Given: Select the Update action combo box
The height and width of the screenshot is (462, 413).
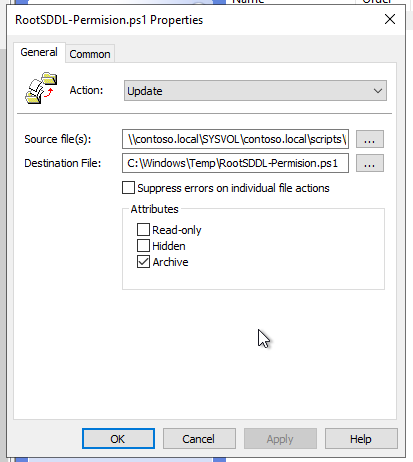Looking at the screenshot, I should coord(255,91).
